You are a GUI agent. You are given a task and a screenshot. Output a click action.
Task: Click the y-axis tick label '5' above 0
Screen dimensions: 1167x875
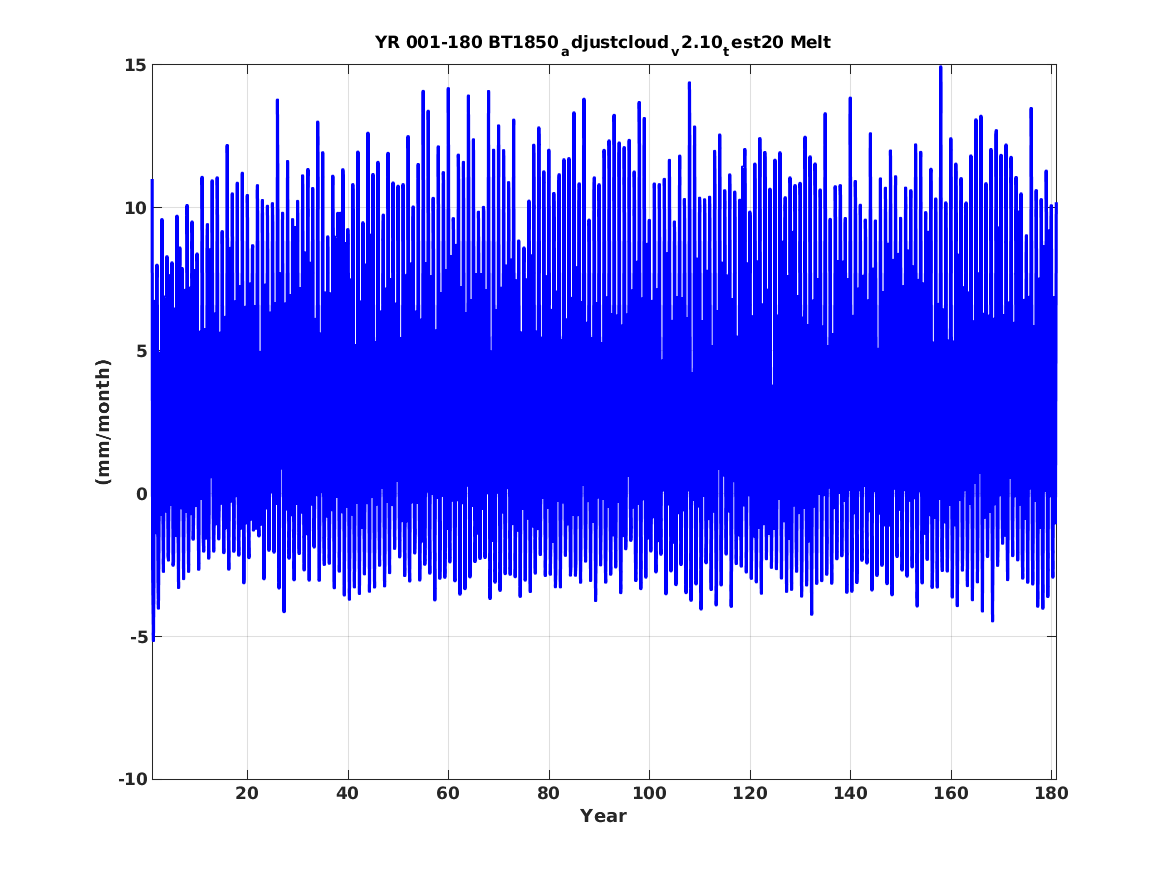point(141,351)
